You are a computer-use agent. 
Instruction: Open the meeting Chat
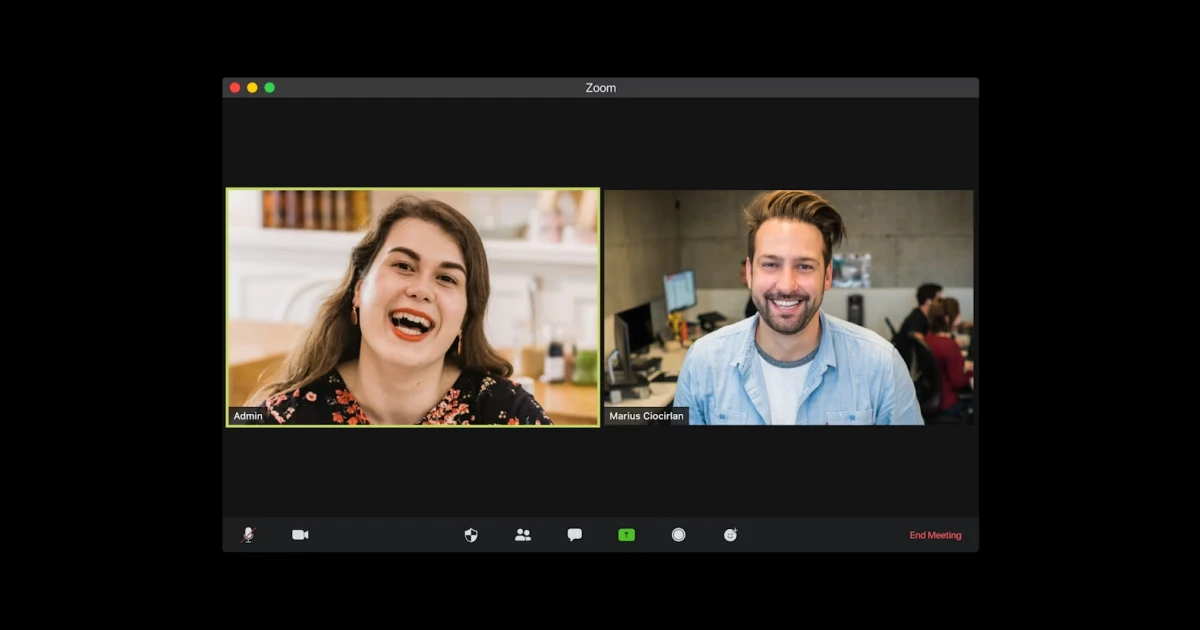pyautogui.click(x=574, y=535)
